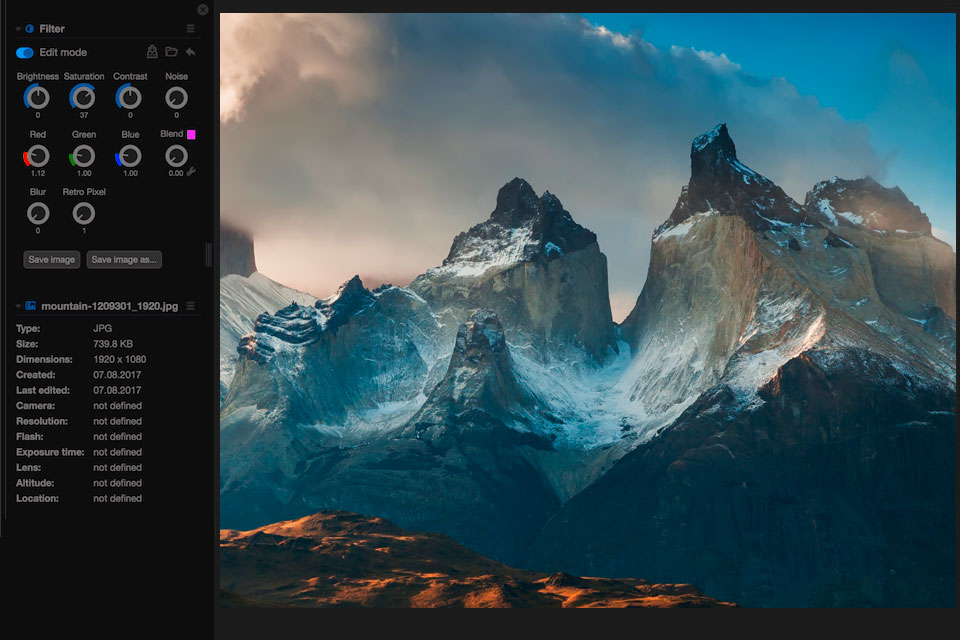Click the image file icon beside mountain-1209301_1920.jpg

point(31,306)
